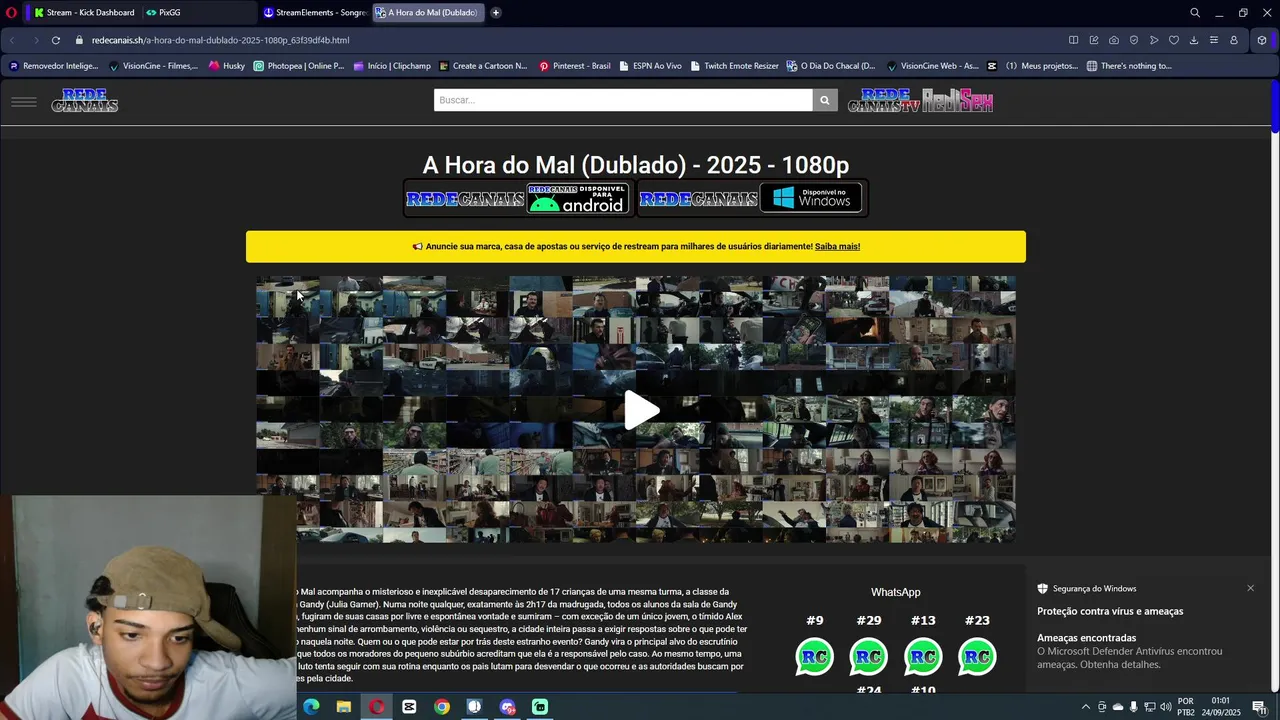This screenshot has height=720, width=1280.
Task: Open the page edit pencil icon
Action: tap(1093, 40)
